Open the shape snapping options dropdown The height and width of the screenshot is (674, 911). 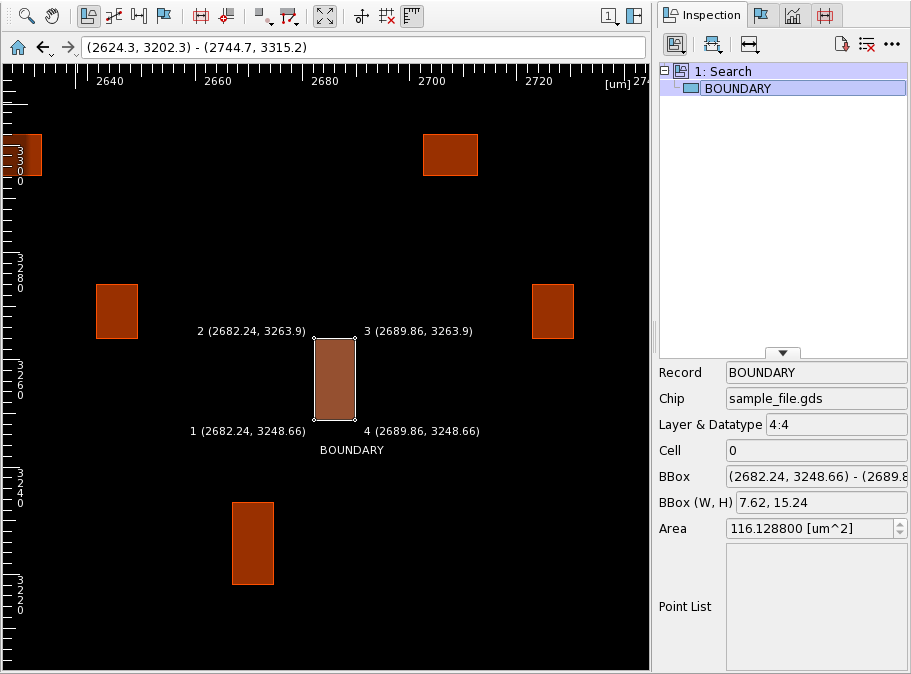263,16
